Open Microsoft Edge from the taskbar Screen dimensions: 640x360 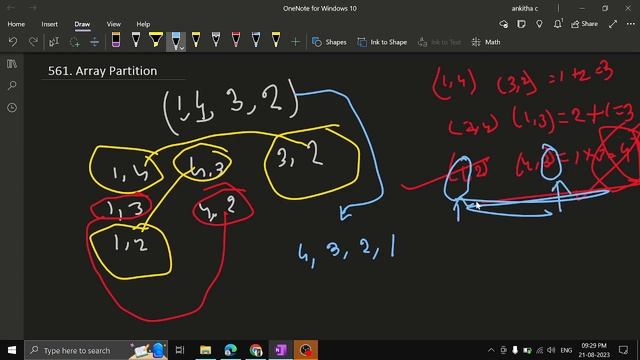[x=231, y=350]
